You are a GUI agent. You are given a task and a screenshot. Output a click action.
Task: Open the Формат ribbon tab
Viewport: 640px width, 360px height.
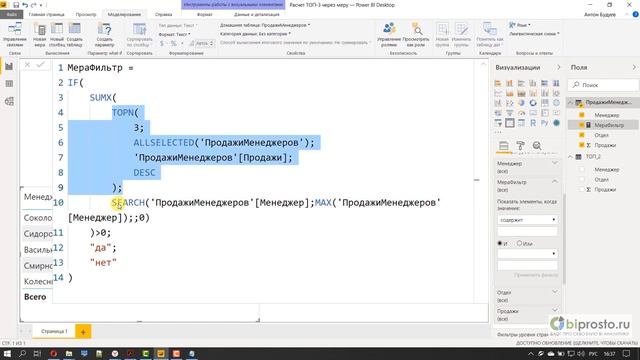pyautogui.click(x=204, y=14)
